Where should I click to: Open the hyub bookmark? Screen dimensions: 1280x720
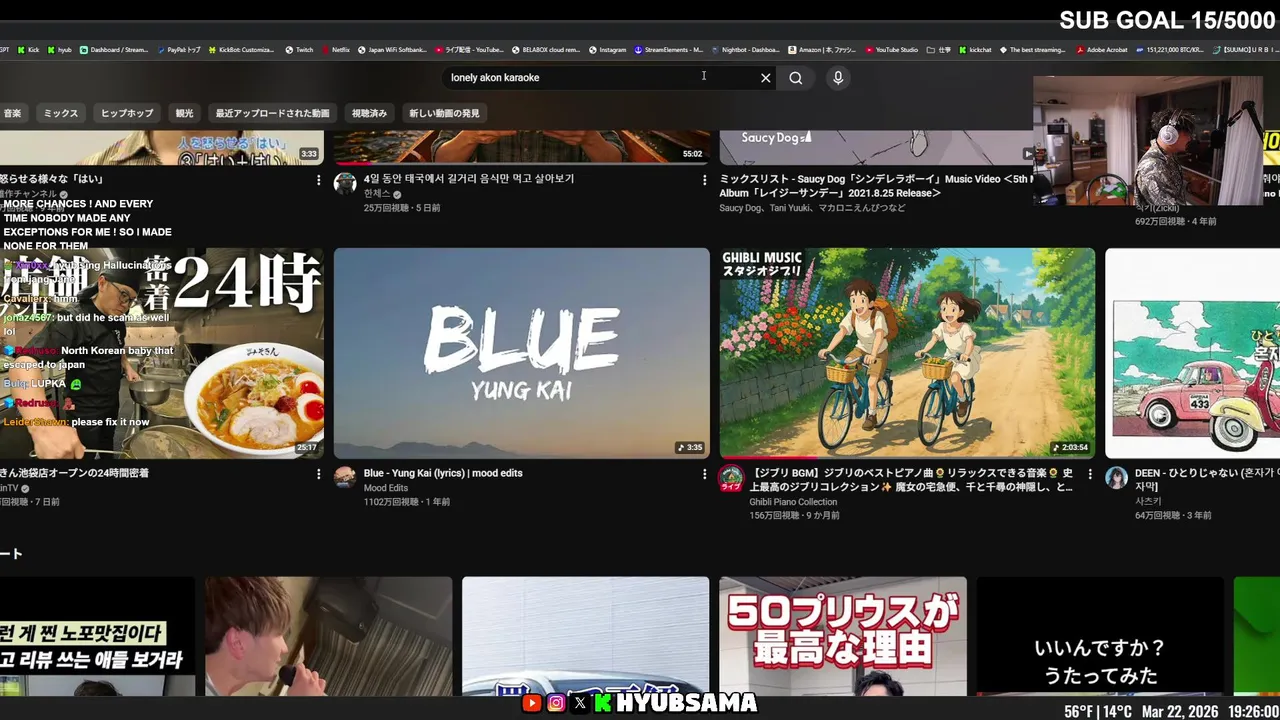[x=60, y=49]
